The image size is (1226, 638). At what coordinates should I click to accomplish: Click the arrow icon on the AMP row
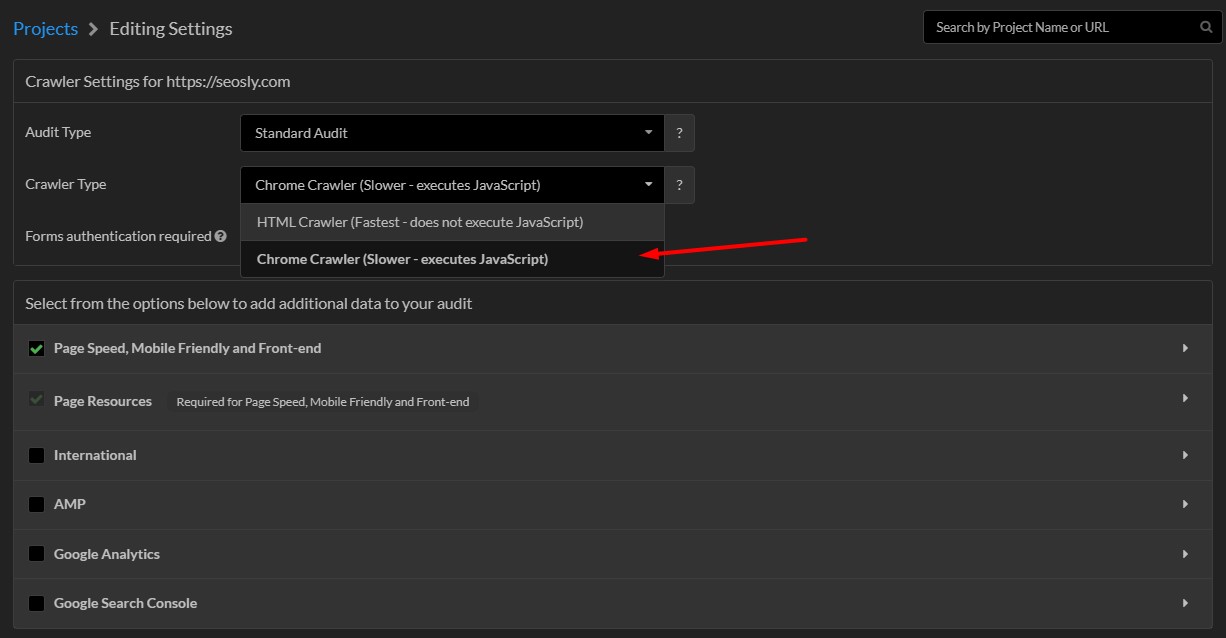tap(1185, 504)
